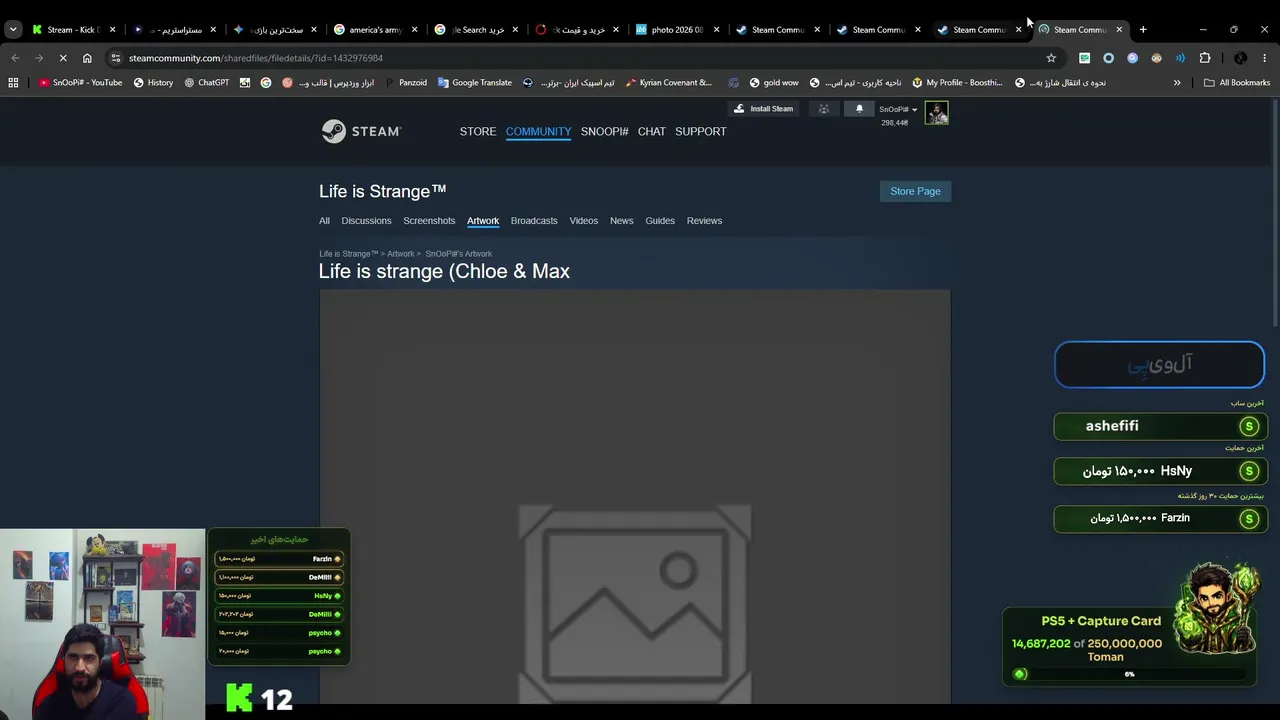Open the Google Translate bookmark

[x=474, y=83]
